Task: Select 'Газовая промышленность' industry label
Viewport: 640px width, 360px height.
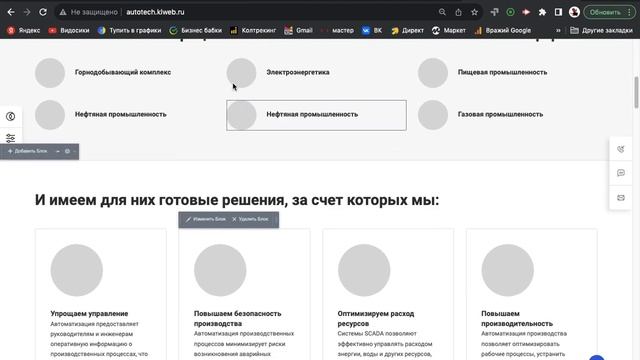Action: [x=500, y=114]
